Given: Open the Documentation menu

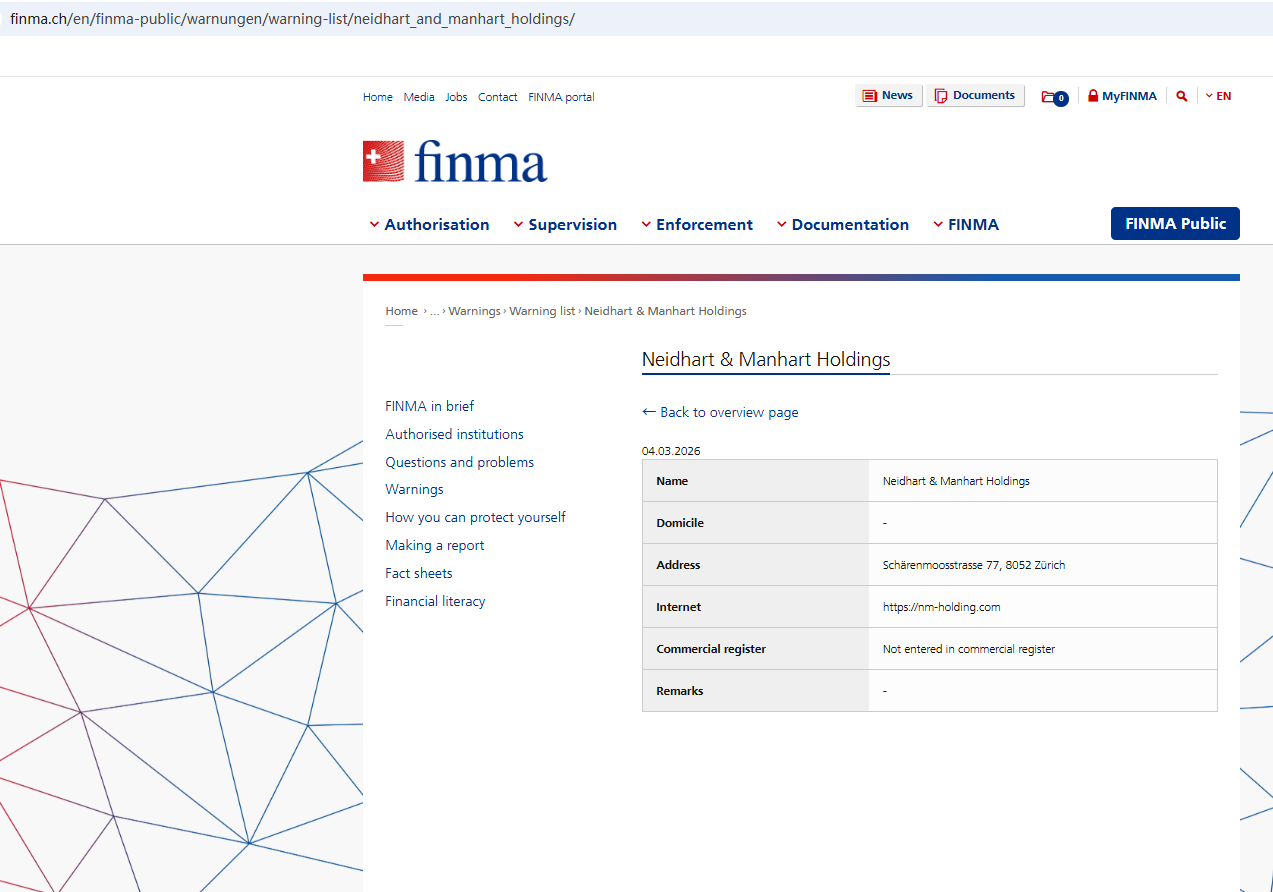Looking at the screenshot, I should [x=843, y=225].
